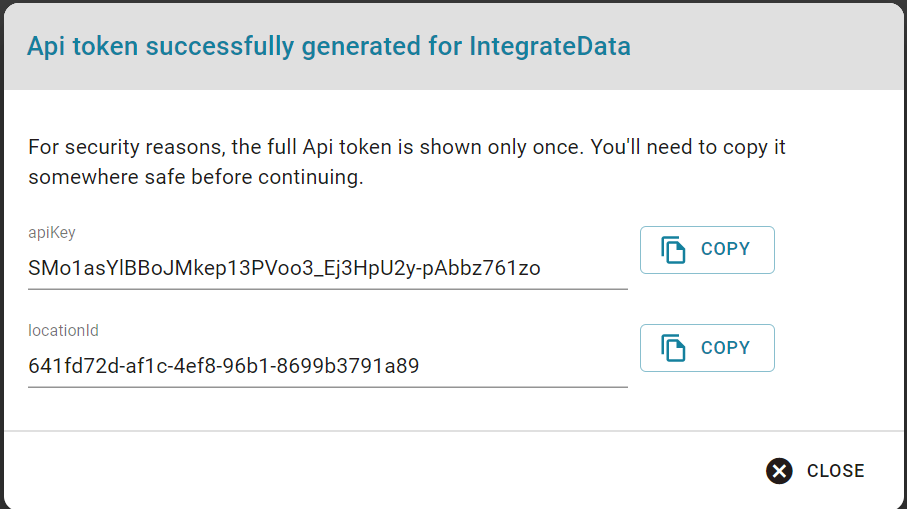Click 'somewhere safe before continuing' text

[x=196, y=177]
